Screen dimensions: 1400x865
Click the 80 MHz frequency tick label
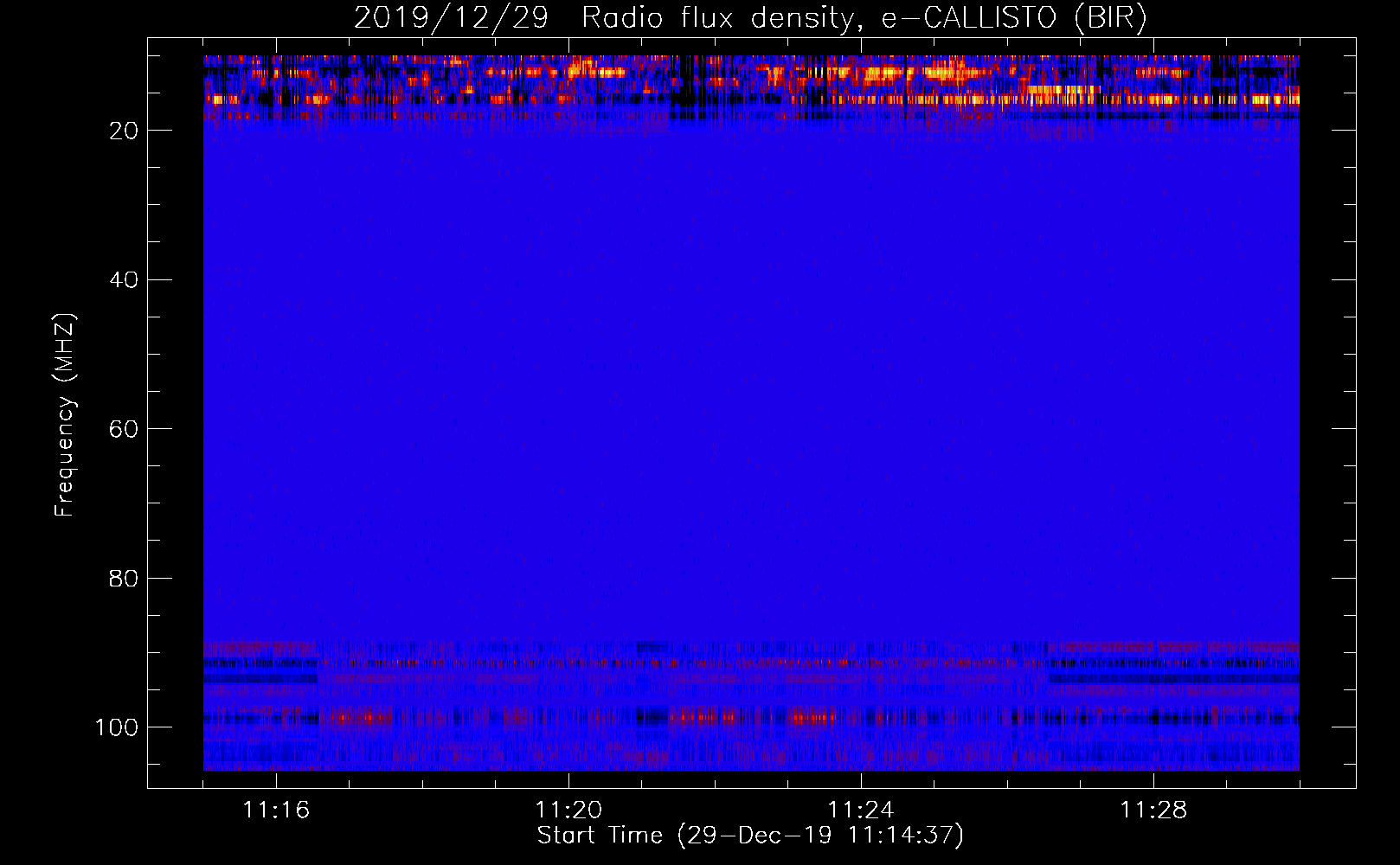pyautogui.click(x=124, y=578)
